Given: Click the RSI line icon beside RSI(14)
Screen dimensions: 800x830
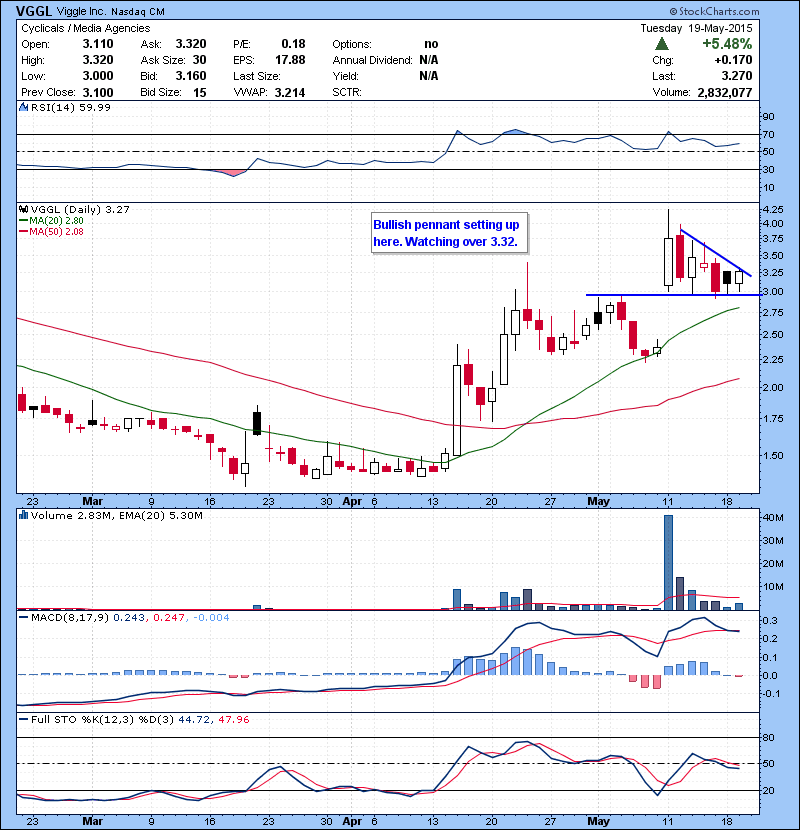Looking at the screenshot, I should point(23,107).
